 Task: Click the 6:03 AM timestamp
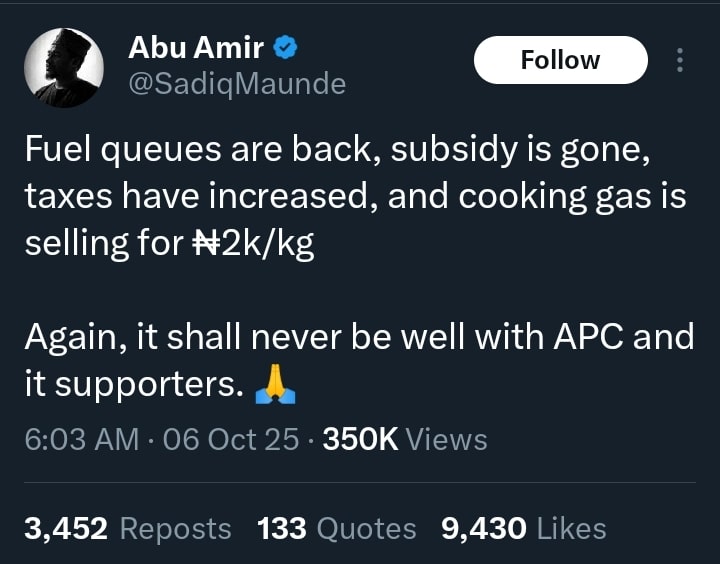[x=81, y=439]
